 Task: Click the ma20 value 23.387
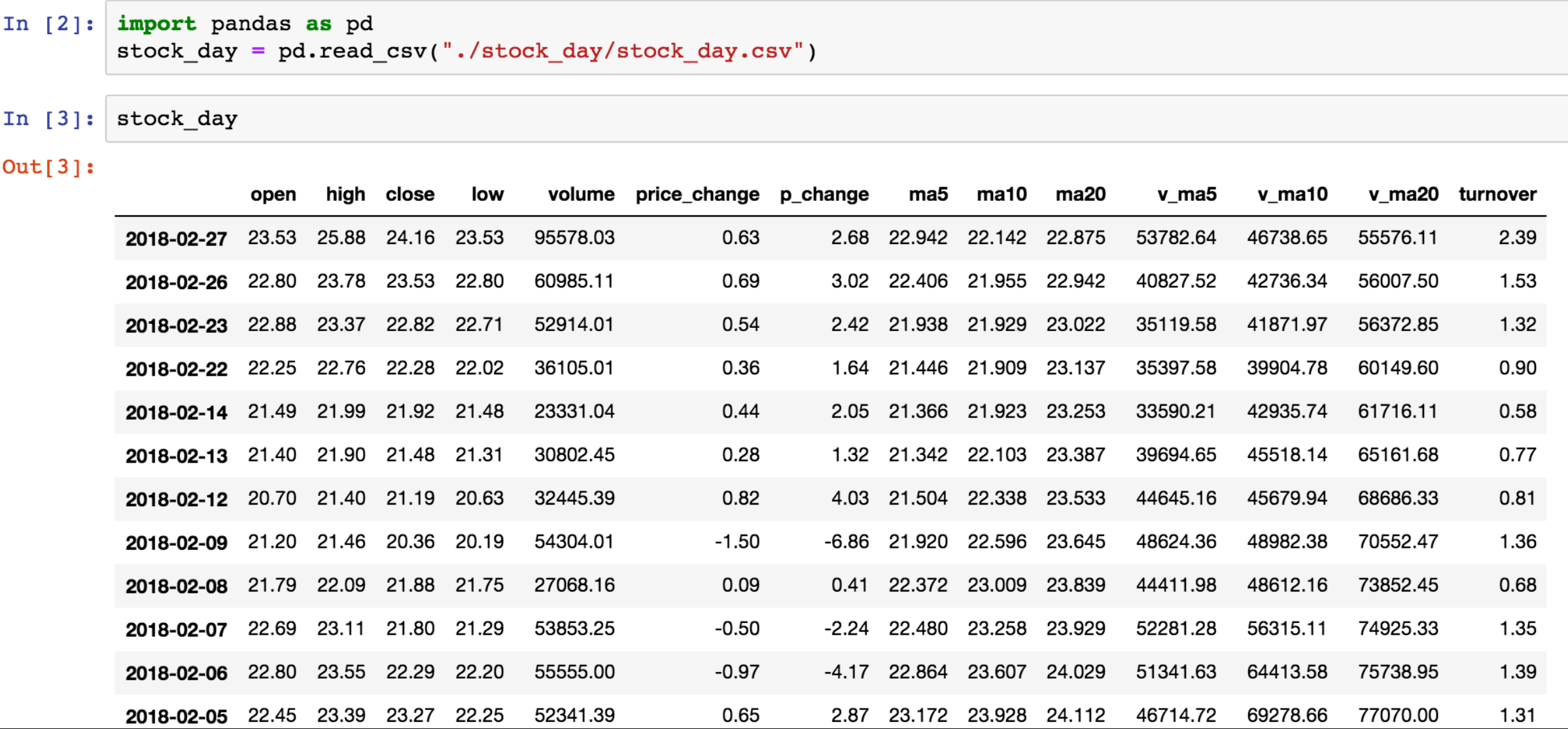pyautogui.click(x=1075, y=454)
